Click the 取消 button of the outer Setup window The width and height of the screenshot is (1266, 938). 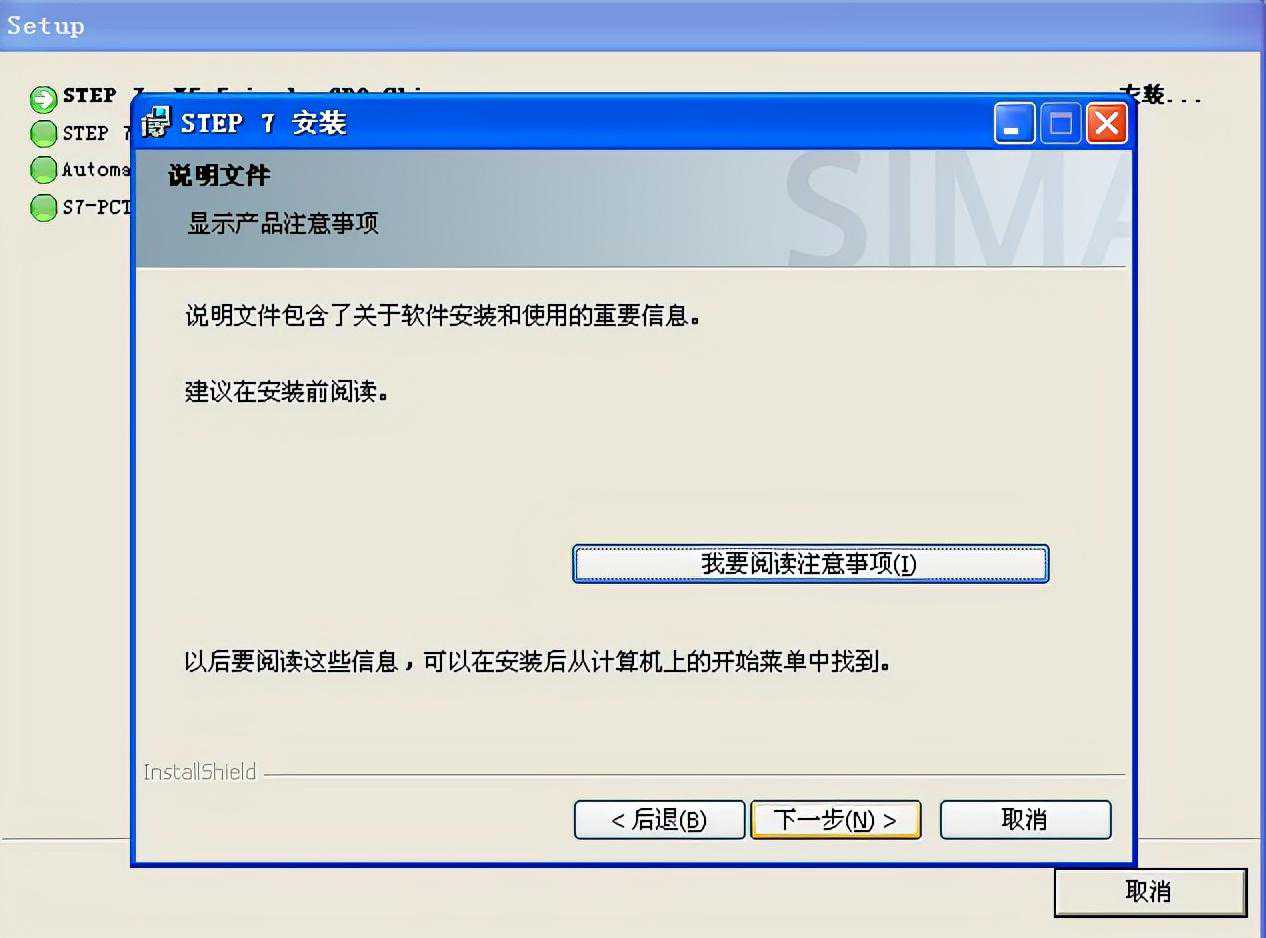[x=1150, y=892]
